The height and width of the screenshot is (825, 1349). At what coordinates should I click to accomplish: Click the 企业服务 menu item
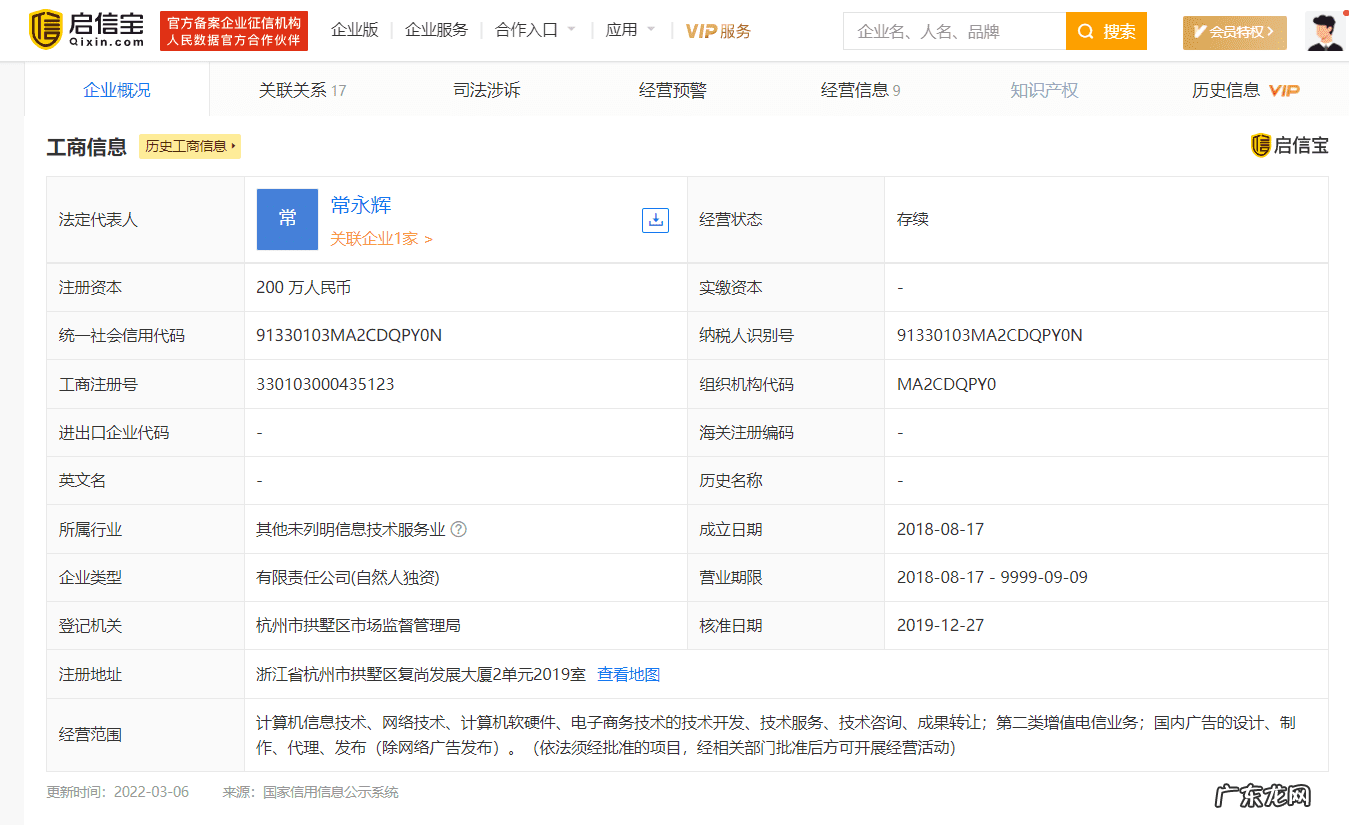point(435,30)
